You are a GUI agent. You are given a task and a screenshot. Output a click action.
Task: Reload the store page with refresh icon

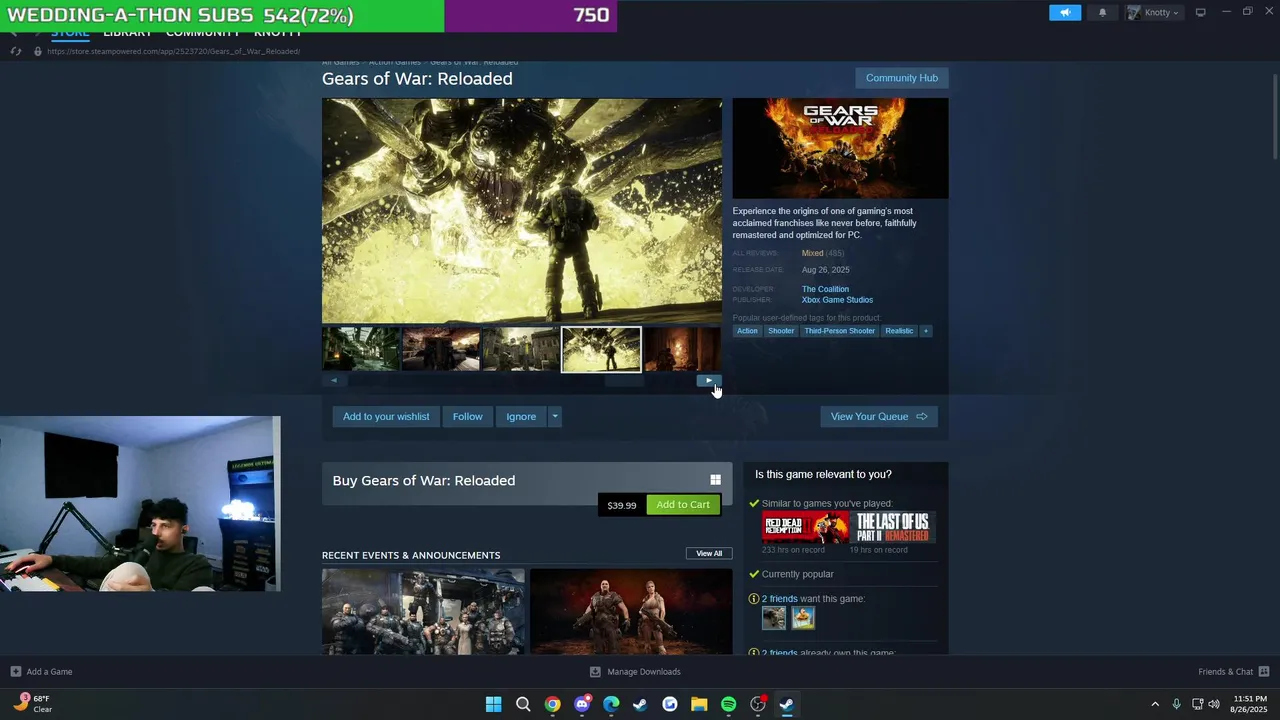[x=15, y=51]
